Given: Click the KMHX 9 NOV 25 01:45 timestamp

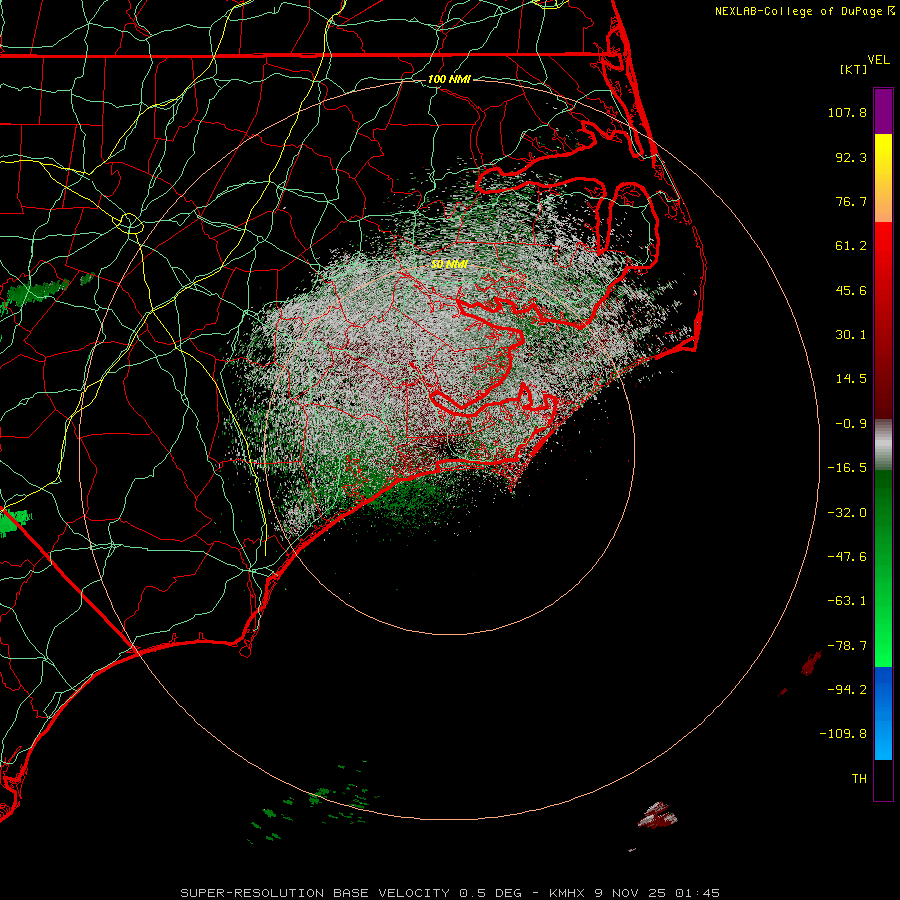Looking at the screenshot, I should pos(634,893).
